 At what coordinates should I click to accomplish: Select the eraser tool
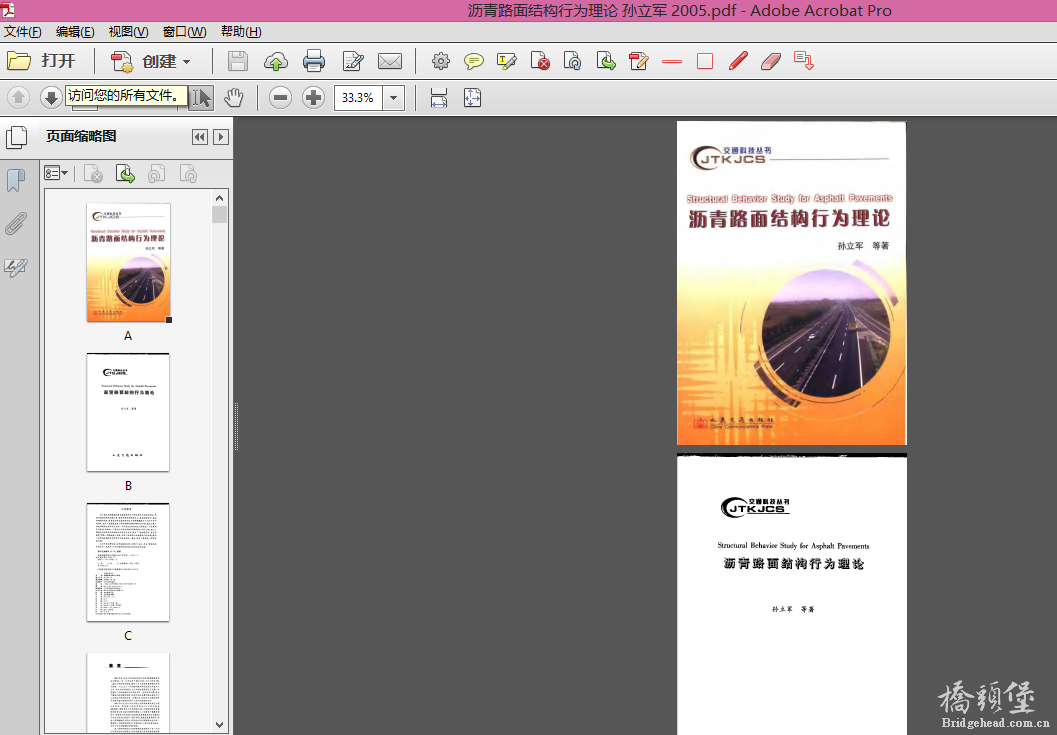tap(771, 61)
